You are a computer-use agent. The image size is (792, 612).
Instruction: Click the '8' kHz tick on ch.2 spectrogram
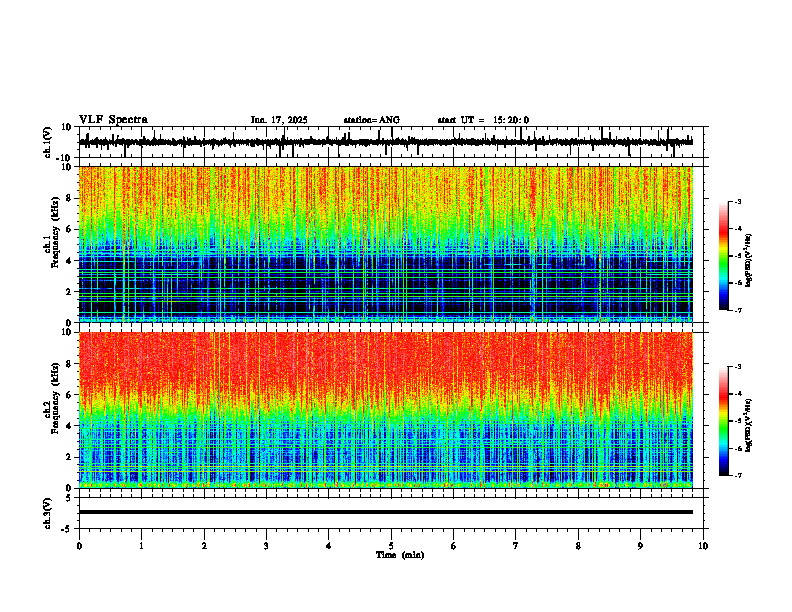69,364
